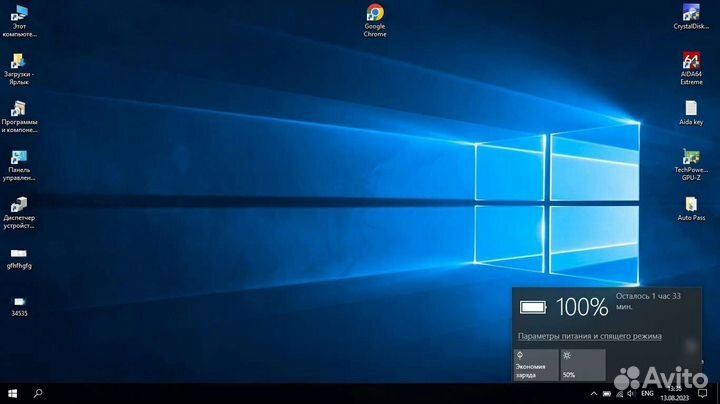Open the 'Загрузки - Ярлык' shortcut

pos(19,69)
